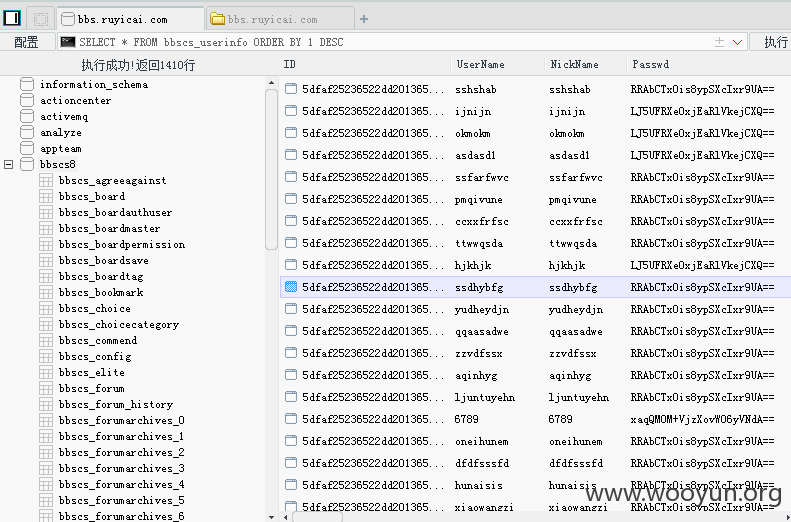
Task: Click the row icon for user okmokm
Action: pos(291,133)
